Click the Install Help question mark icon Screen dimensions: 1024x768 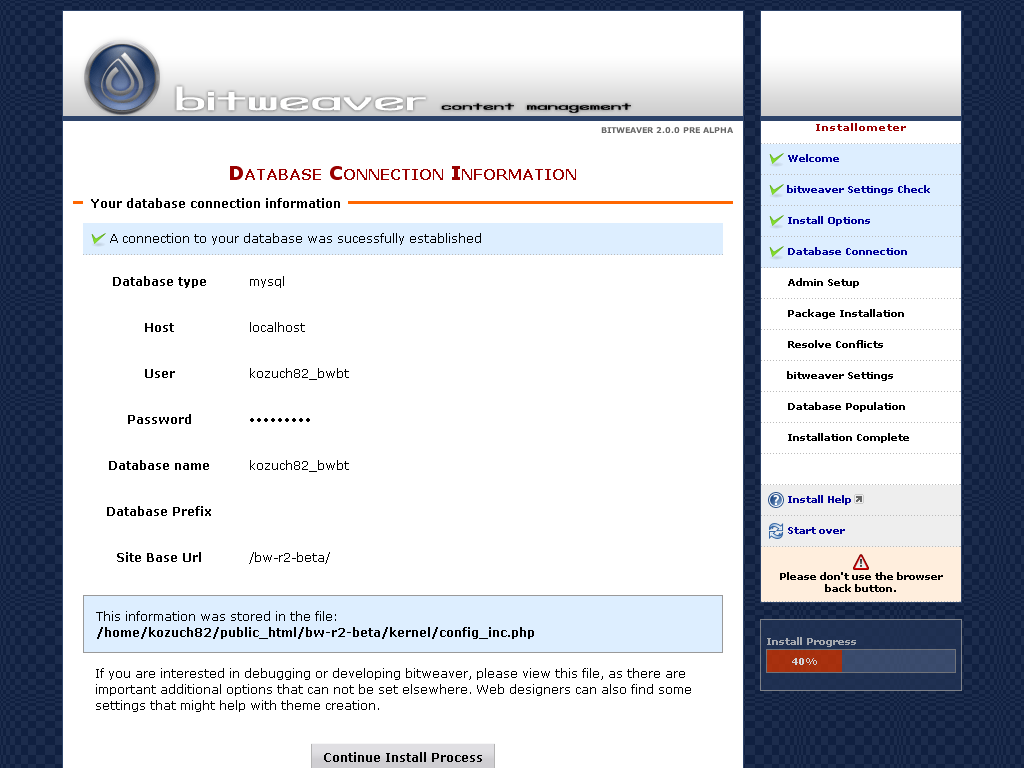776,500
